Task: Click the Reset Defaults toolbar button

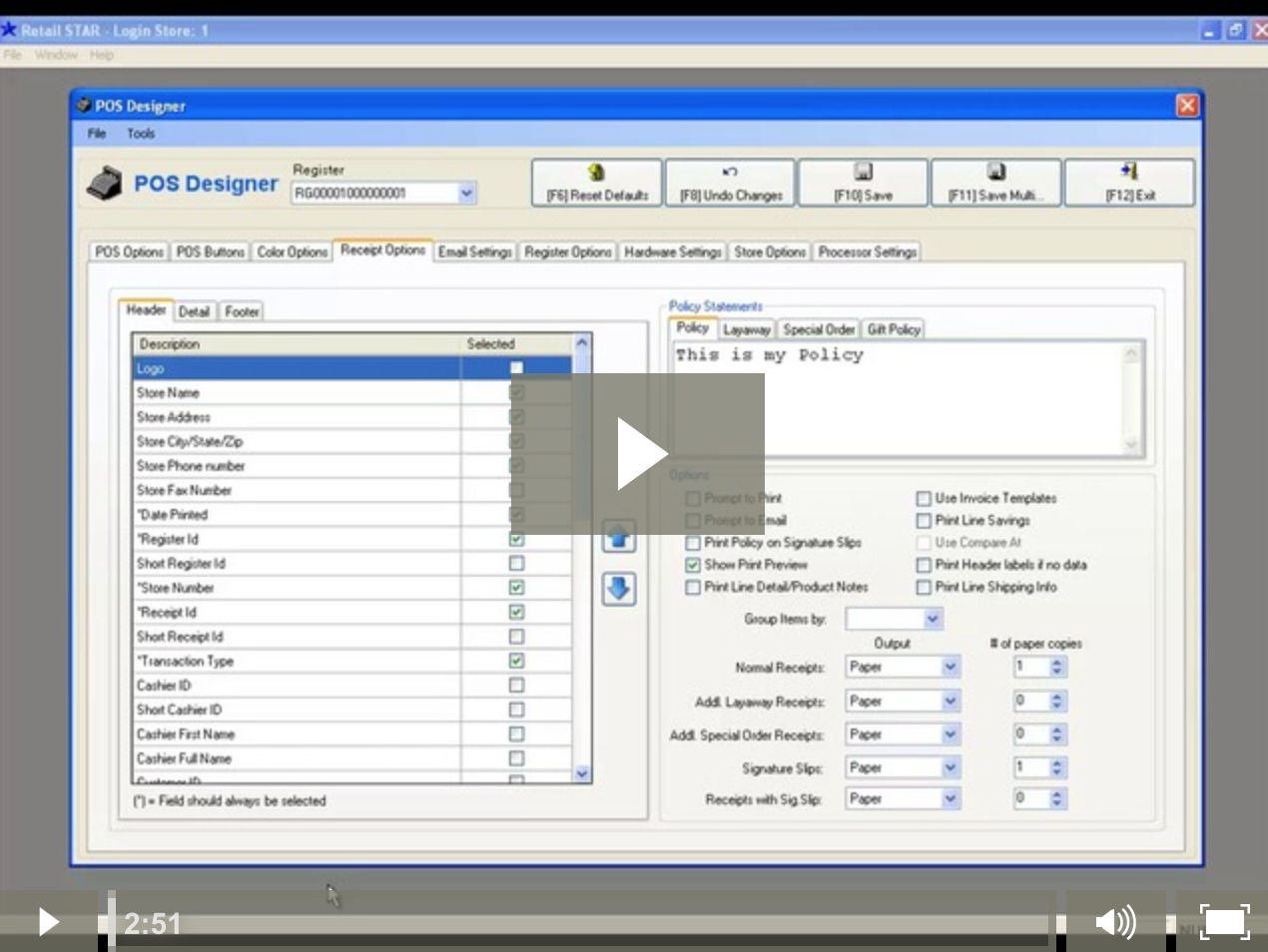Action: click(597, 183)
